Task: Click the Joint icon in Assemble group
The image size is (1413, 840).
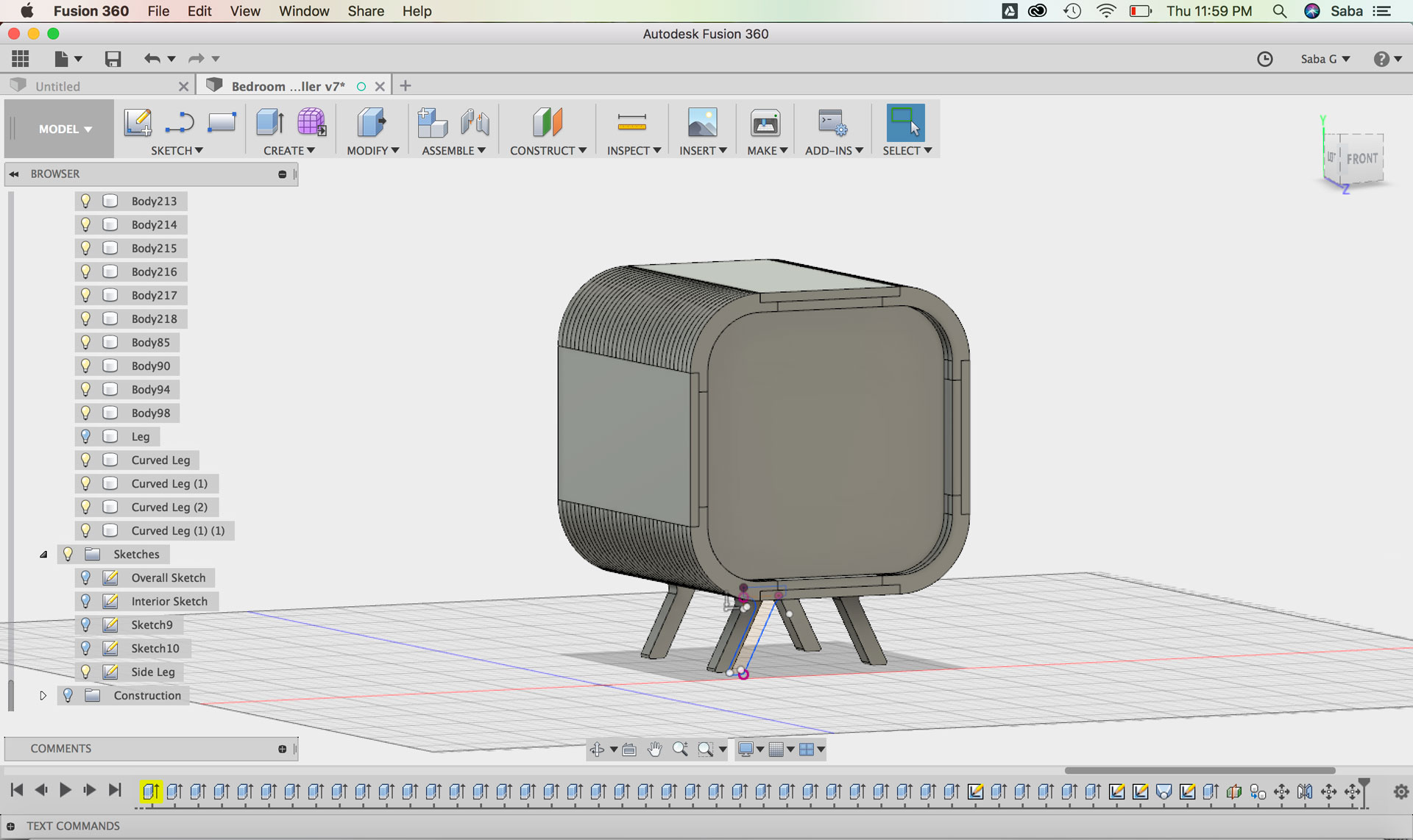Action: pos(475,122)
